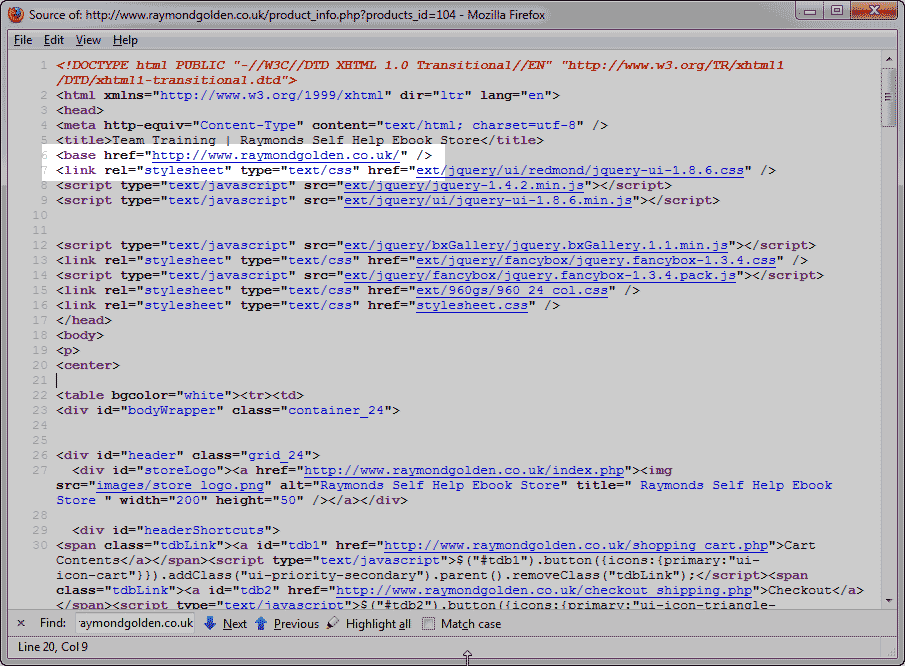Screen dimensions: 905x666
Task: Open the shopping_cart.php link
Action: [x=575, y=545]
